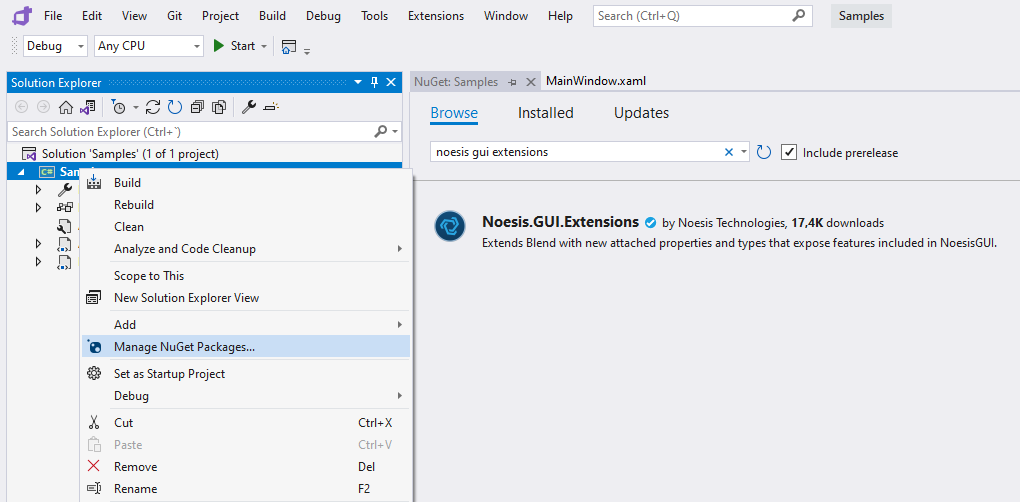This screenshot has width=1020, height=502.
Task: Click the Show All Files icon
Action: coord(219,107)
